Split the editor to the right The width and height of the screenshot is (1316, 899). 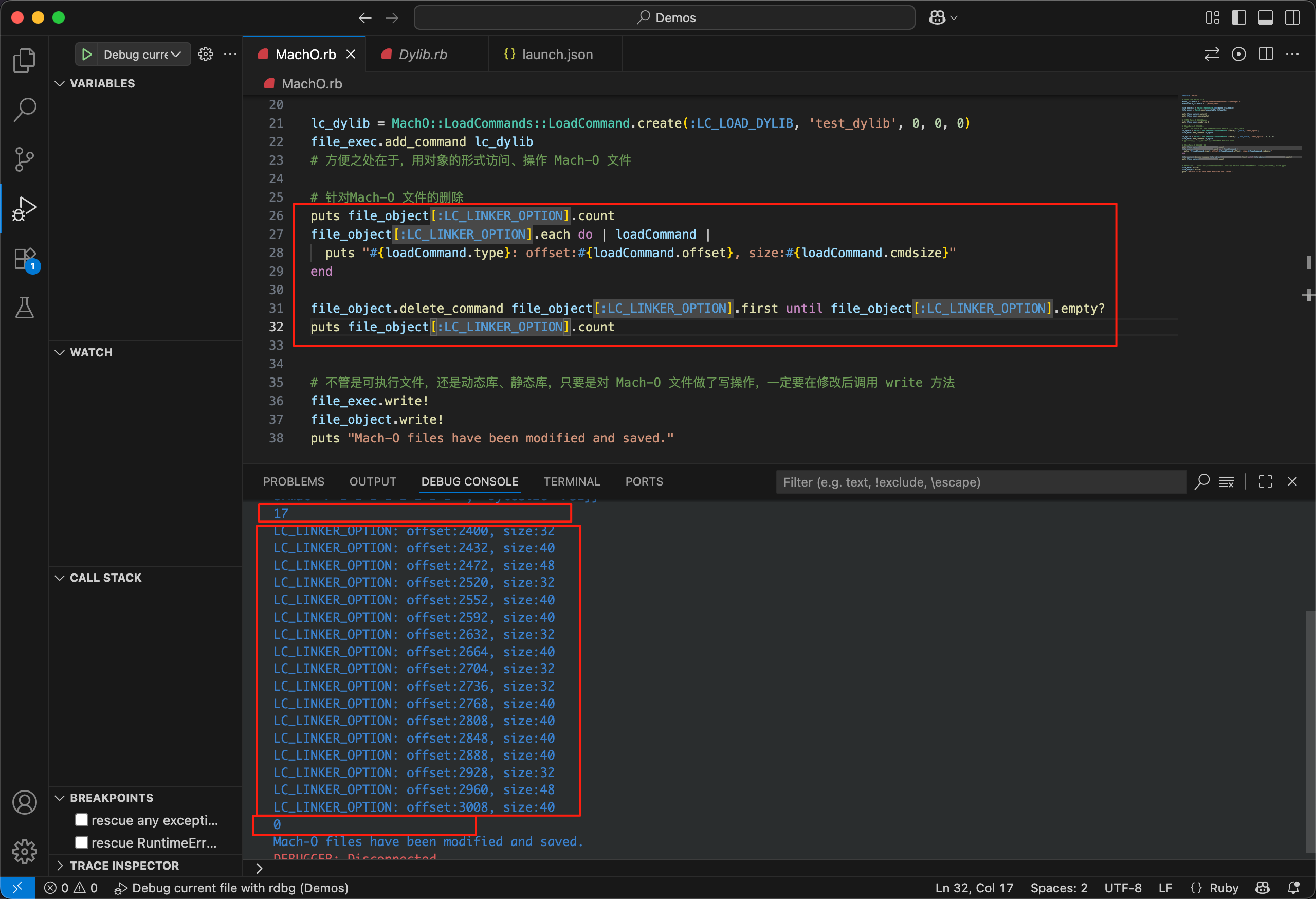pos(1266,55)
